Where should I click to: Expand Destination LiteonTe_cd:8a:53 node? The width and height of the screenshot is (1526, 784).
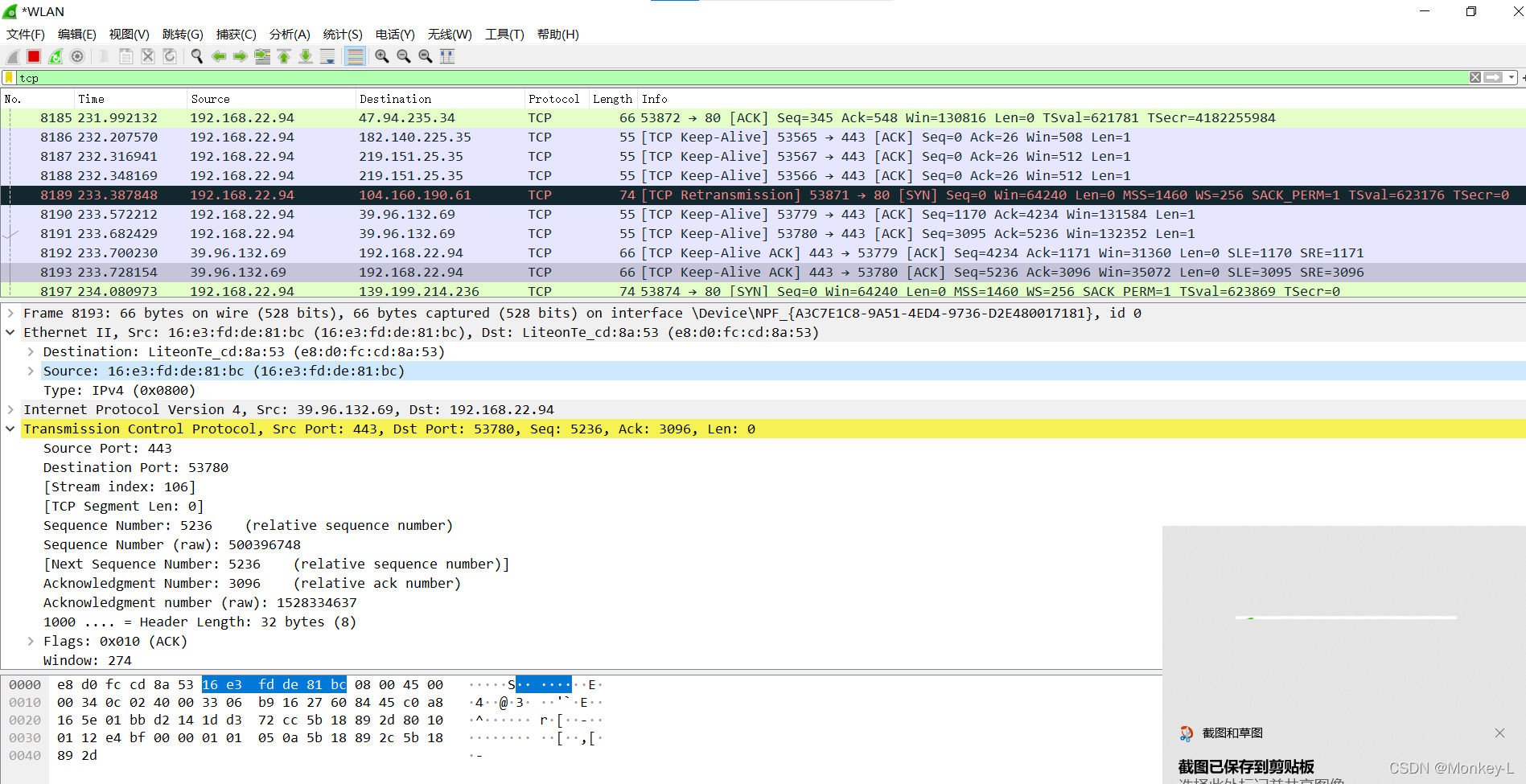[x=31, y=351]
